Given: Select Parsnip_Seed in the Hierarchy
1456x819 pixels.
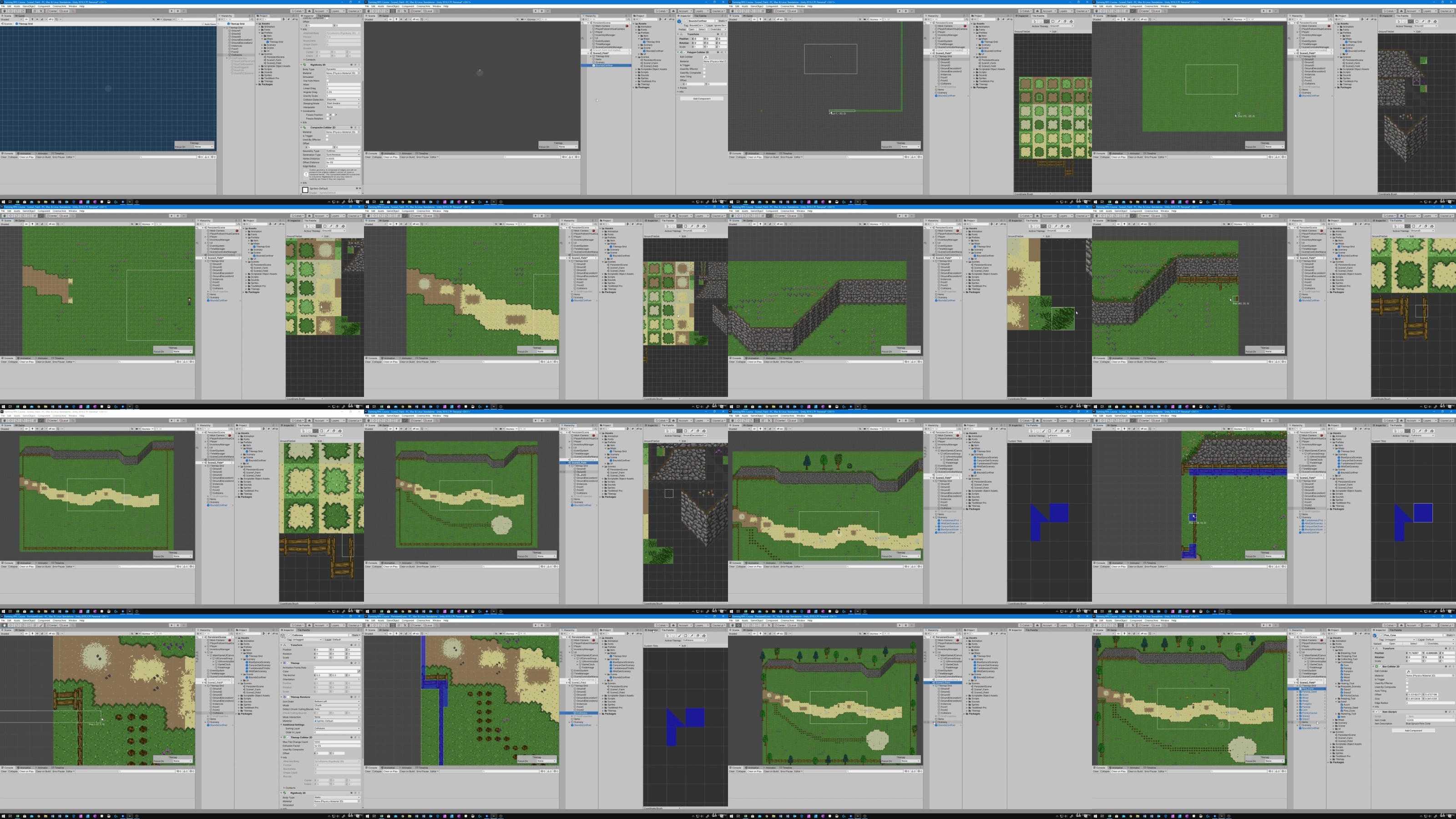Looking at the screenshot, I should tap(1309, 692).
